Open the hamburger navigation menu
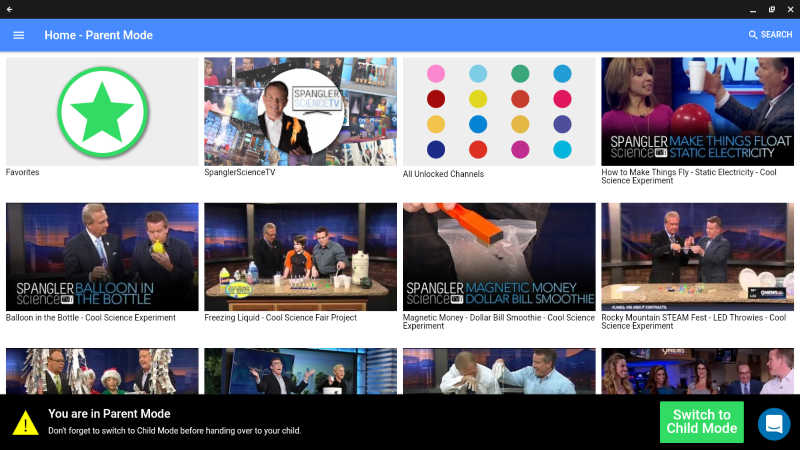 (18, 35)
